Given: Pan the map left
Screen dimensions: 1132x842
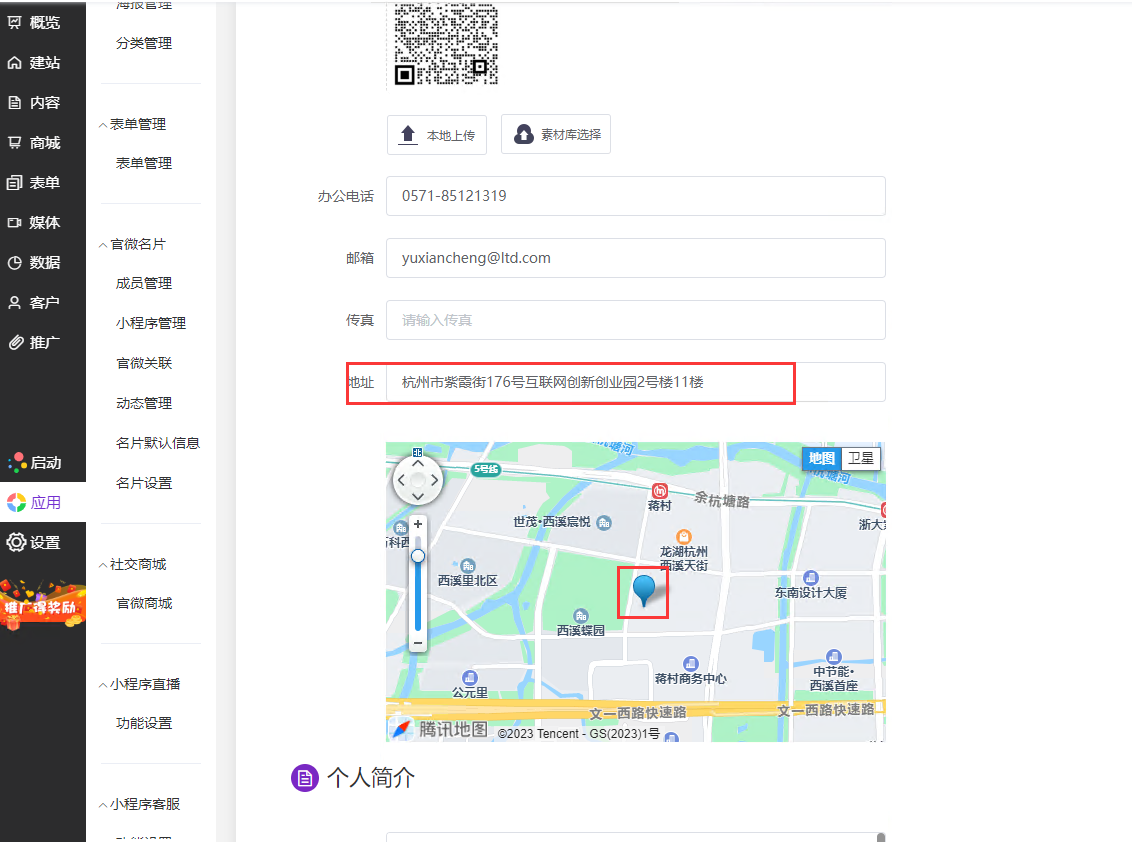Looking at the screenshot, I should point(401,479).
